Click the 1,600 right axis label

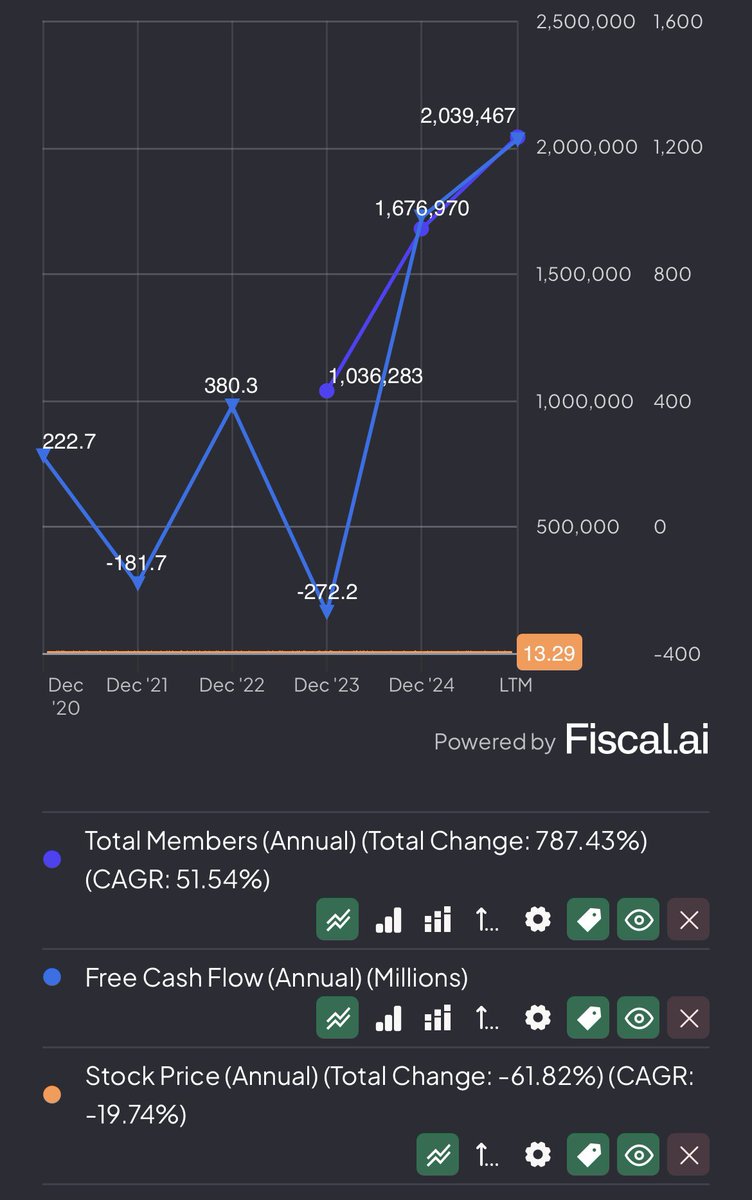[x=678, y=21]
